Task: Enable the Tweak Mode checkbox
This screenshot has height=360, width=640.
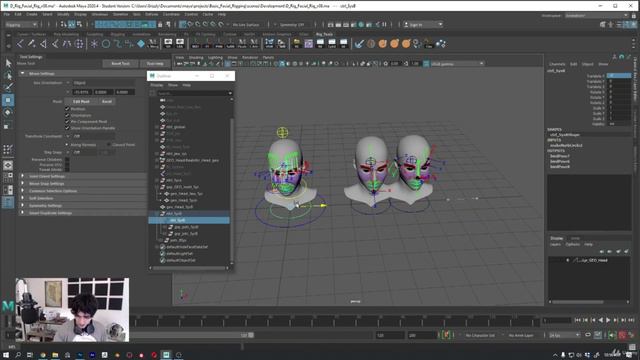Action: click(67, 169)
